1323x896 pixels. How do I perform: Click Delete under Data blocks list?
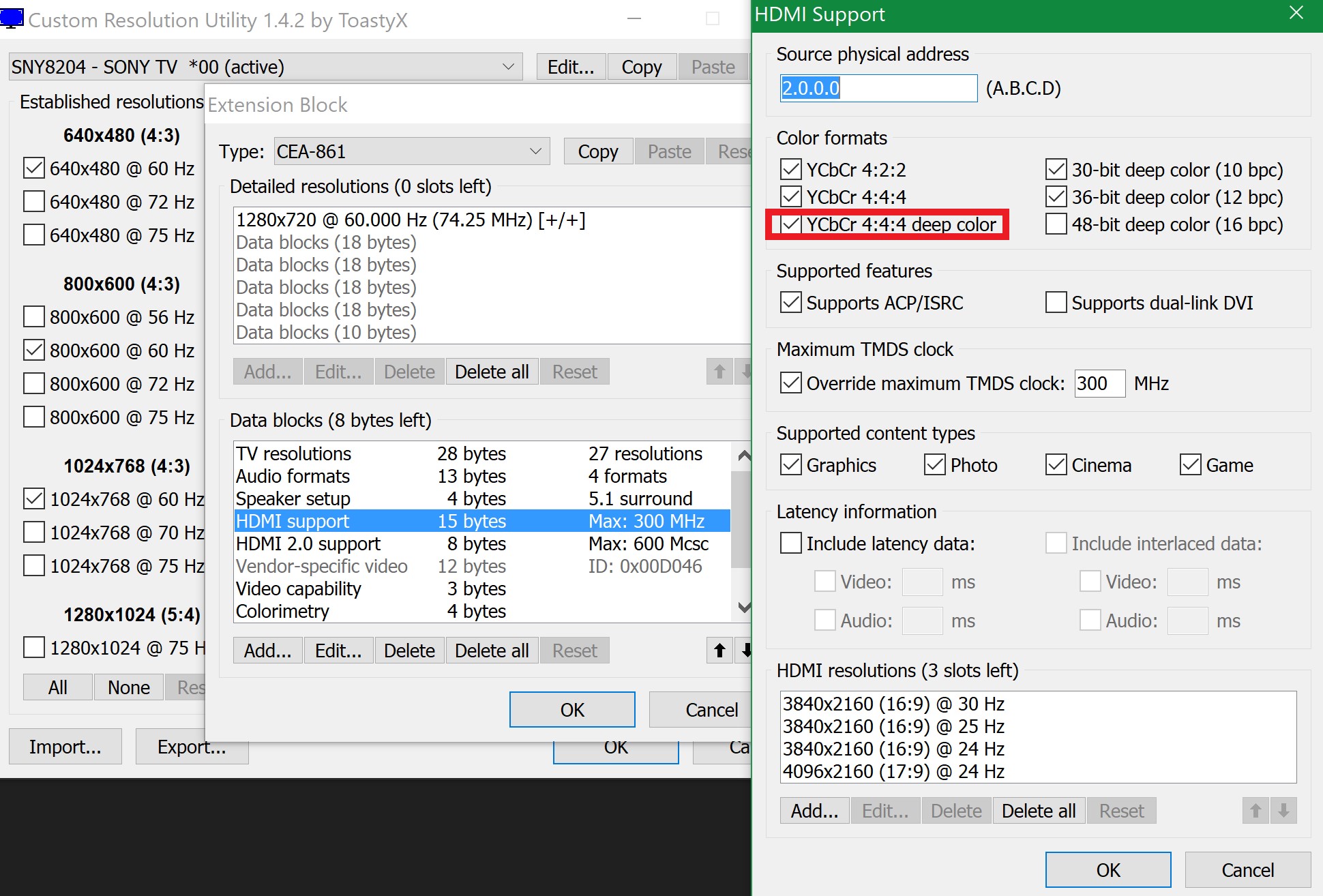(x=409, y=651)
